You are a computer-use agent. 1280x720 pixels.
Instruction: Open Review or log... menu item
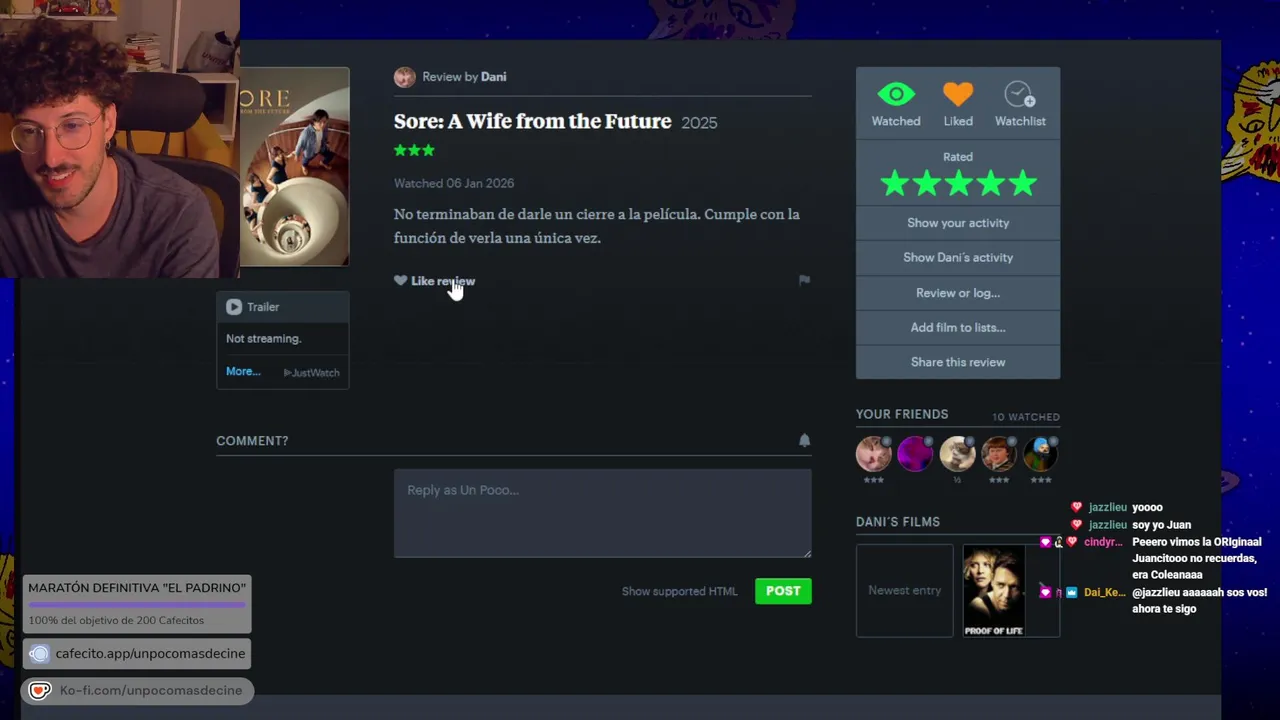(958, 293)
